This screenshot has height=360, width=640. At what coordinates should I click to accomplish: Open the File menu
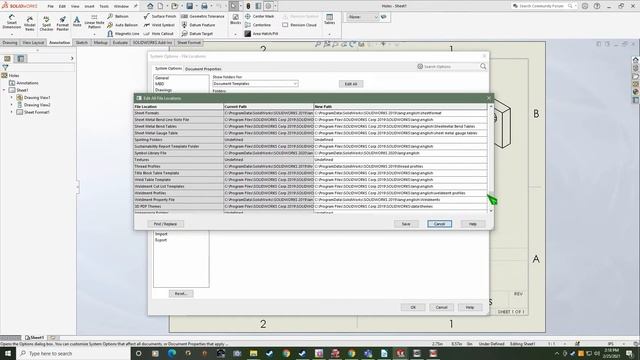(50, 7)
